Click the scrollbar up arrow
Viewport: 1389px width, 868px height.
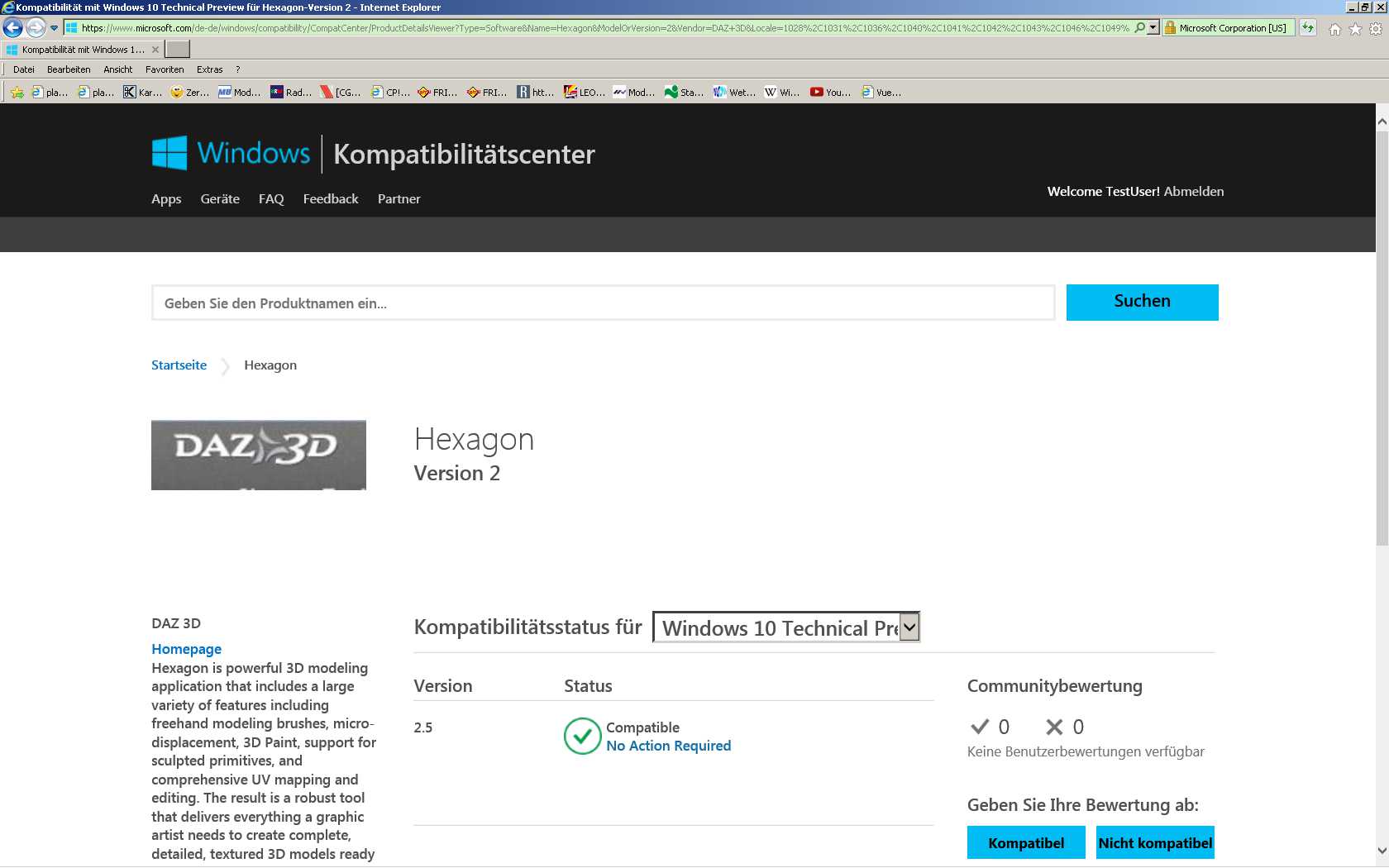[x=1382, y=122]
